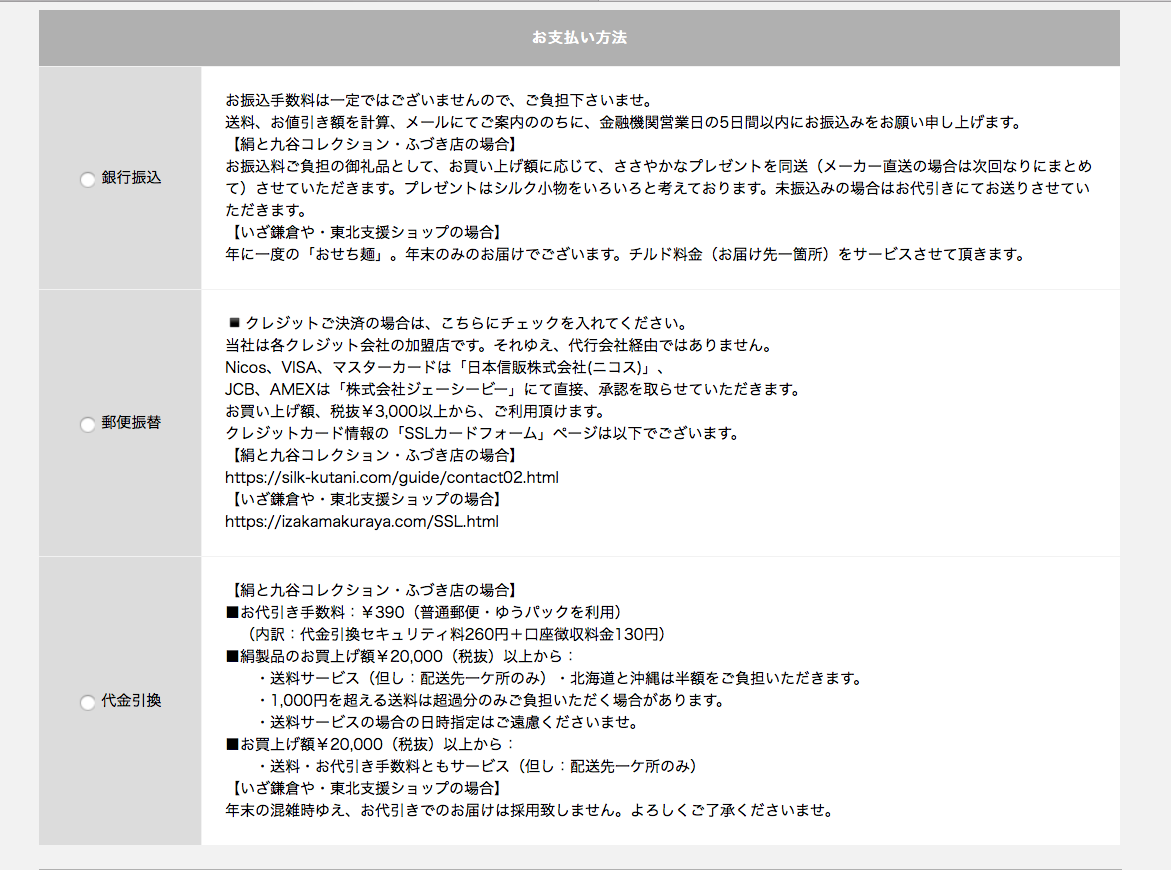Pick the 代金引換 radio button
The image size is (1171, 870).
click(88, 702)
